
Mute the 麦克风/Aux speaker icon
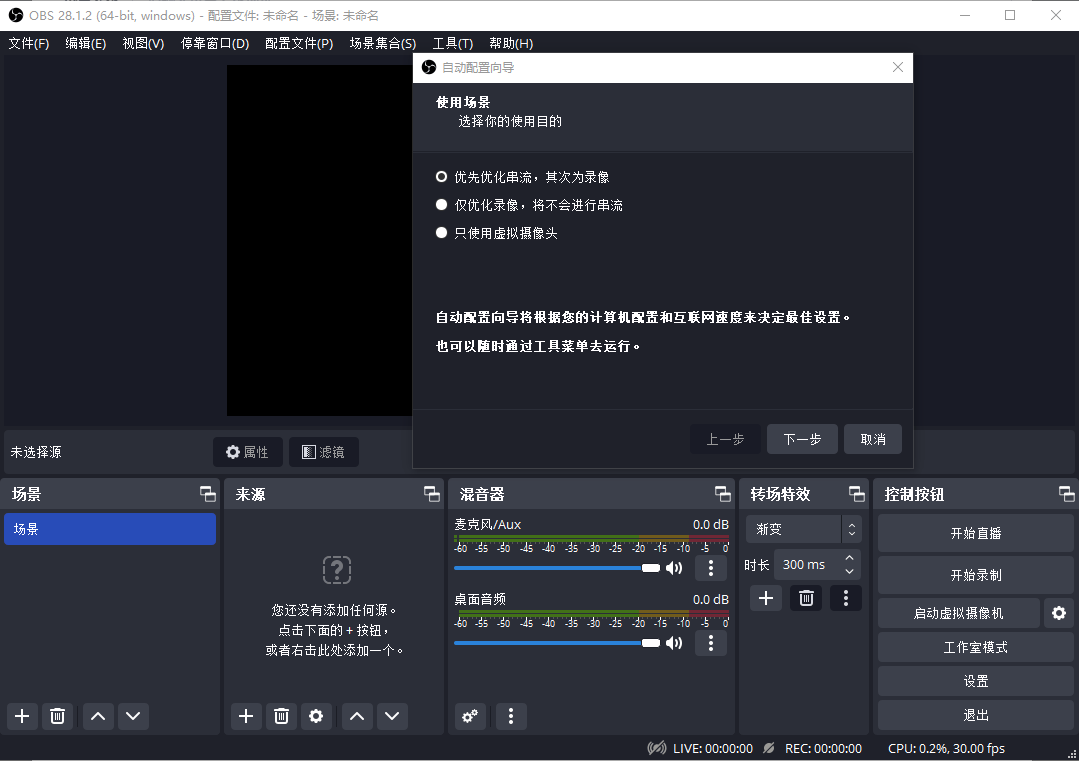(674, 568)
